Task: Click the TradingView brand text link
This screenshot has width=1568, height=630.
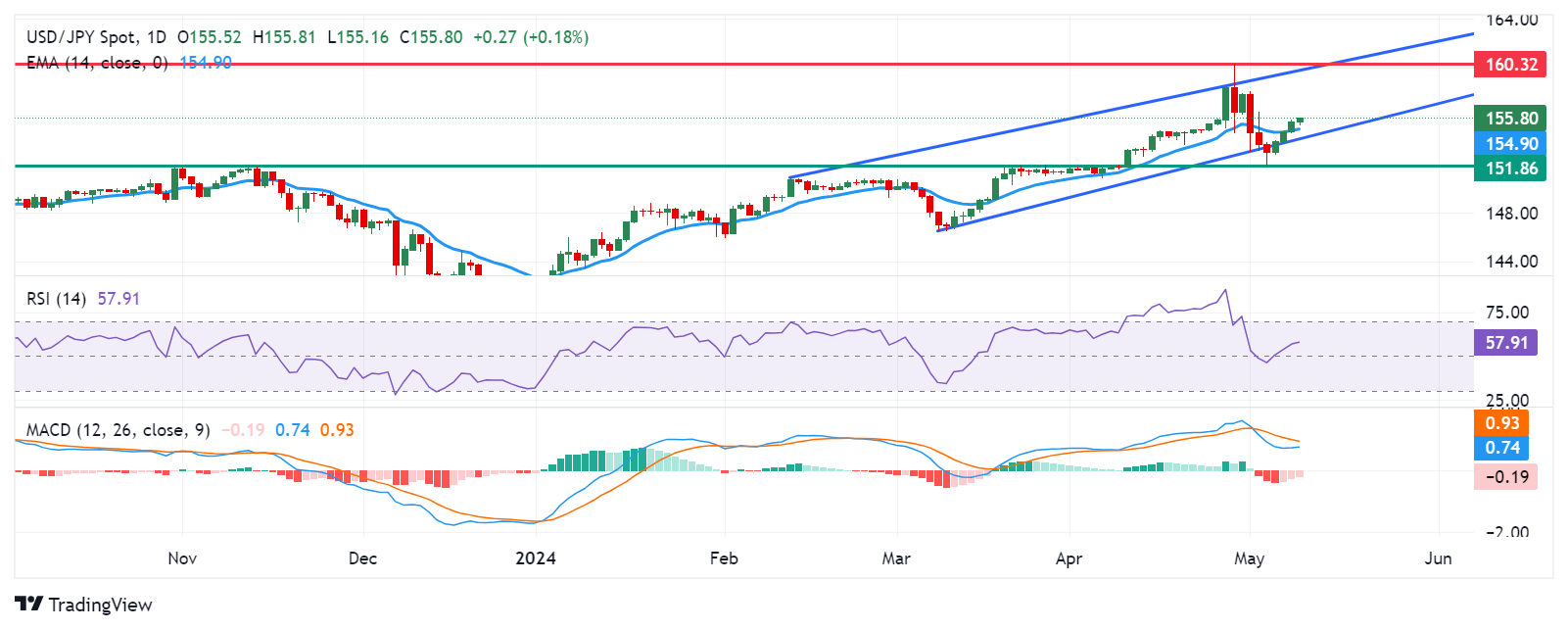Action: (100, 605)
